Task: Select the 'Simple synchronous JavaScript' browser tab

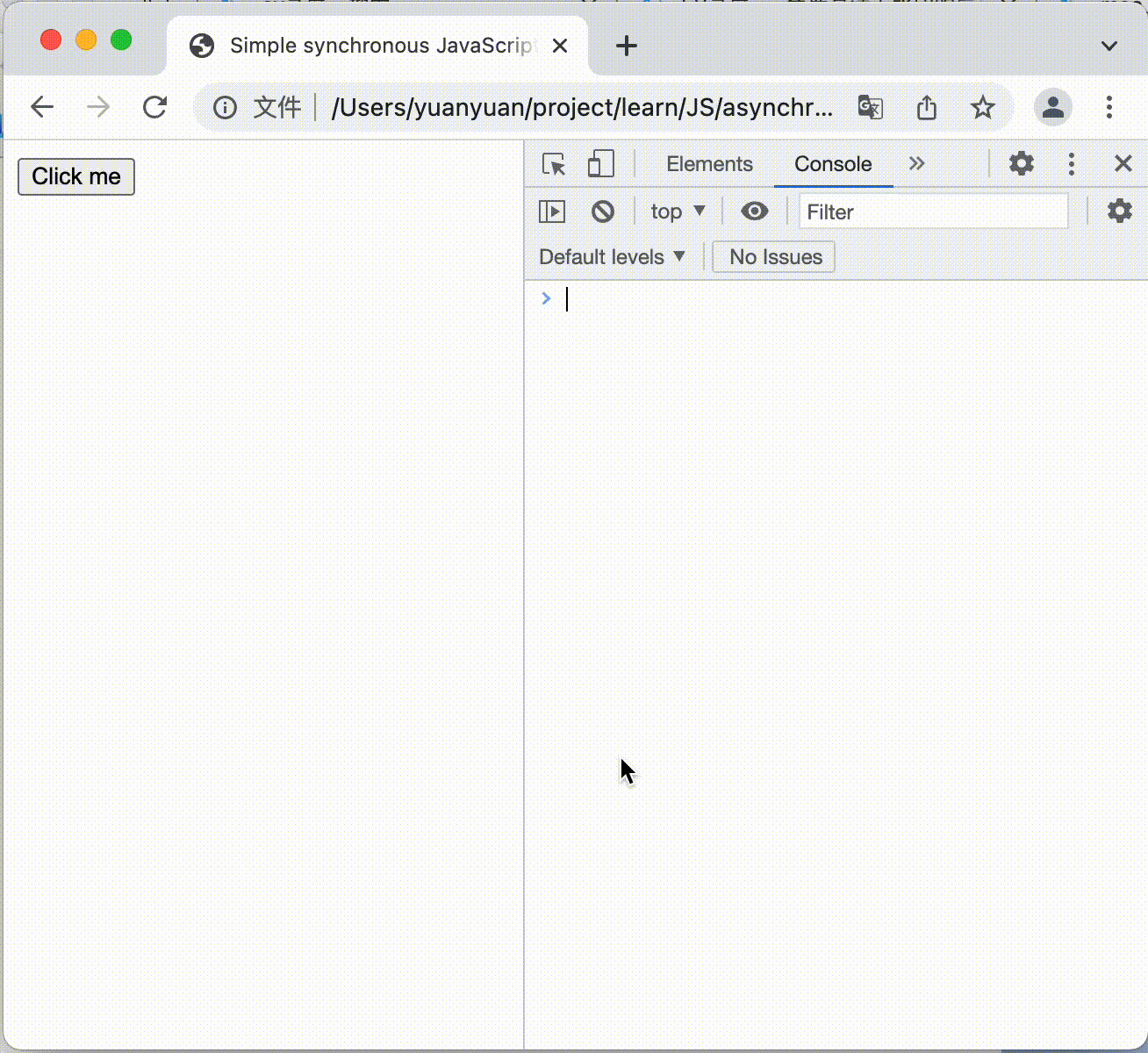Action: click(x=377, y=46)
